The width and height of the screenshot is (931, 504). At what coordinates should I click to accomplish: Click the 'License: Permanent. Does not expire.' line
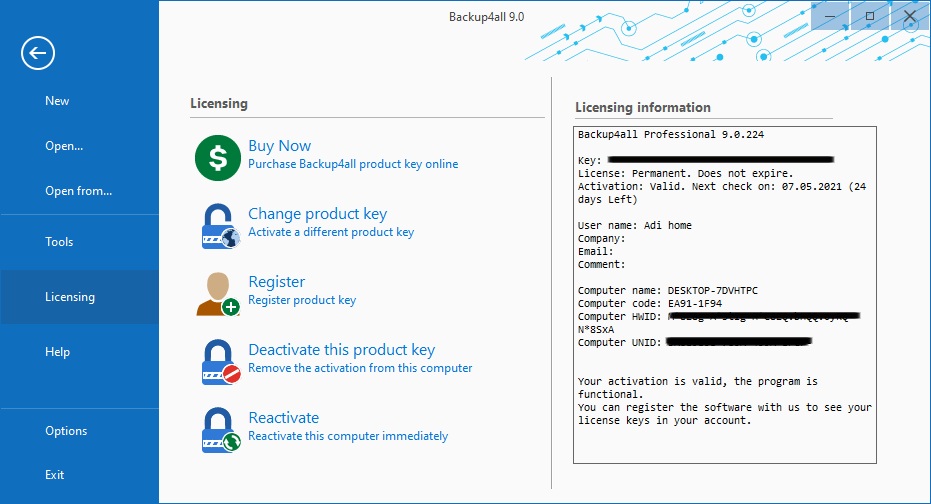coord(685,173)
